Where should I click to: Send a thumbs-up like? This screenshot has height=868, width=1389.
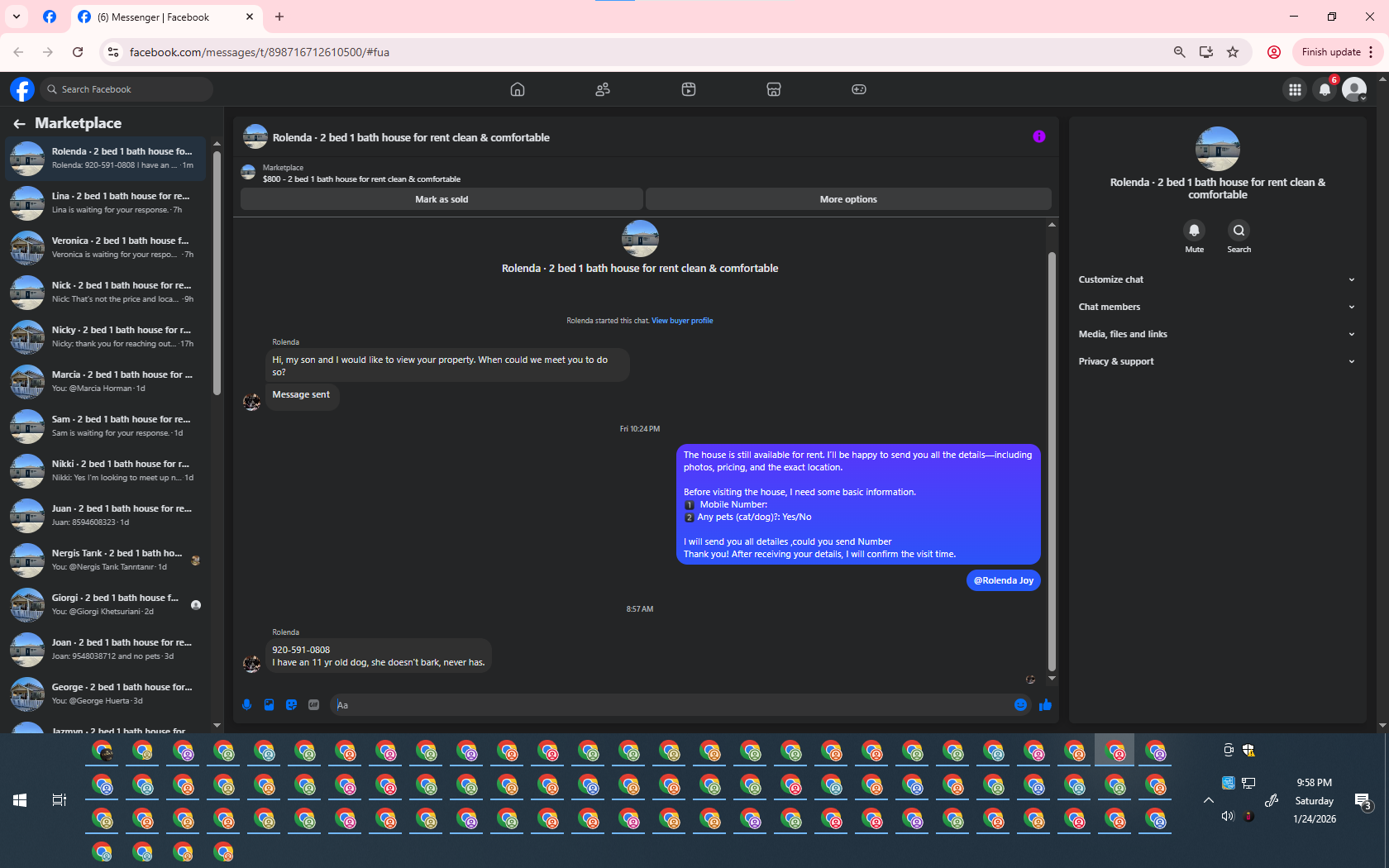coord(1045,705)
